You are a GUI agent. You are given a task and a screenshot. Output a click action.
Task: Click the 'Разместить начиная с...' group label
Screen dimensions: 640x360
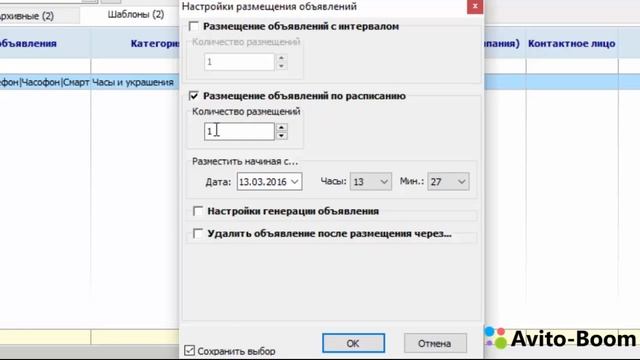pyautogui.click(x=245, y=162)
